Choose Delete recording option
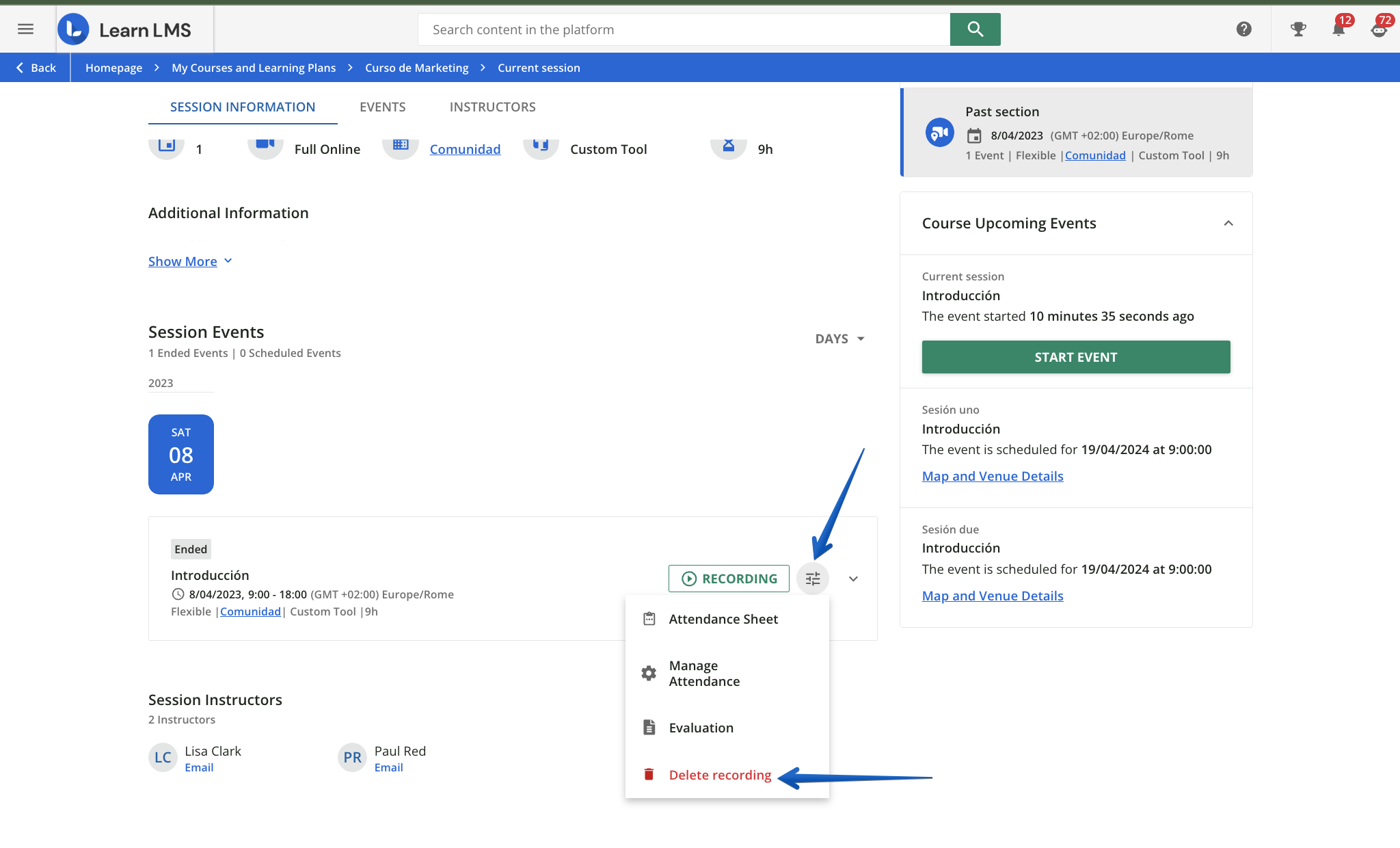The image size is (1400, 848). [720, 775]
